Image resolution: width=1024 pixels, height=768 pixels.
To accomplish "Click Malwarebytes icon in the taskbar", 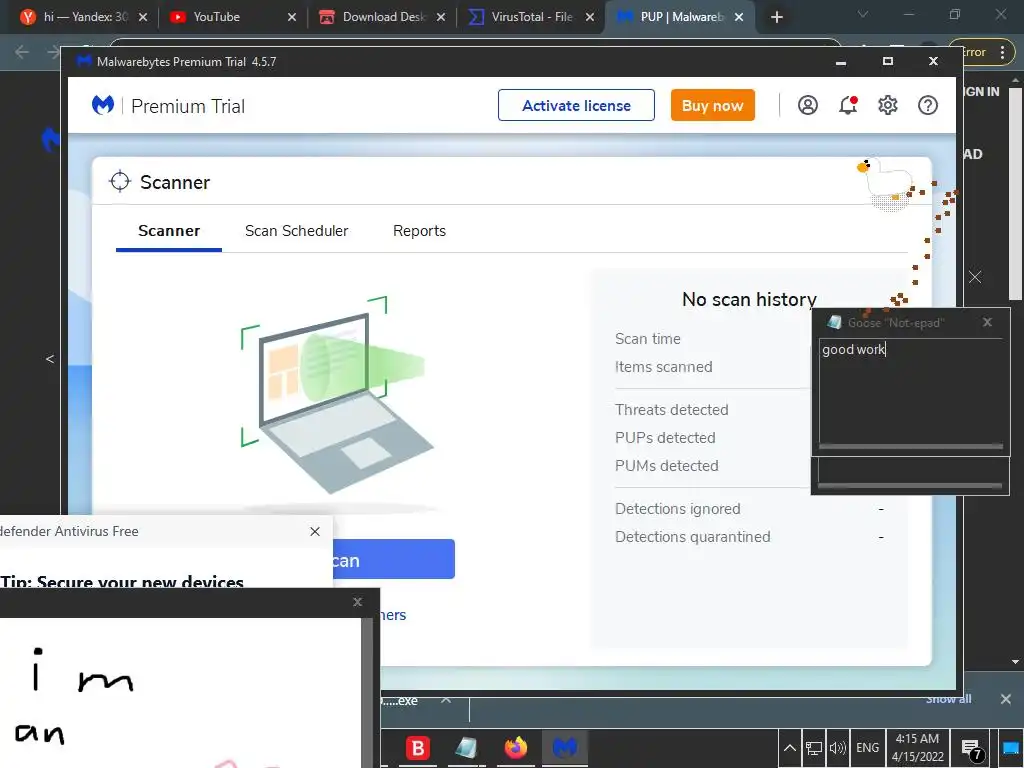I will 565,748.
